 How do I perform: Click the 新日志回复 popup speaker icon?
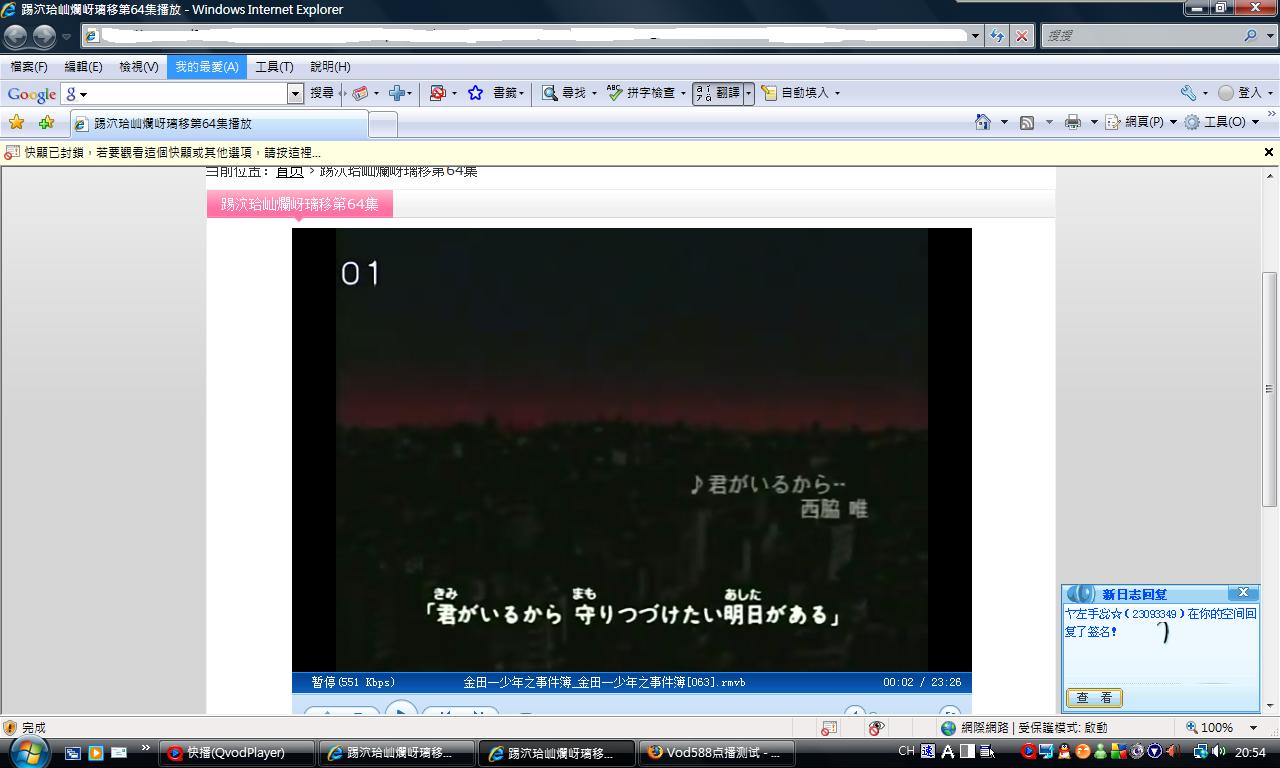point(1081,594)
